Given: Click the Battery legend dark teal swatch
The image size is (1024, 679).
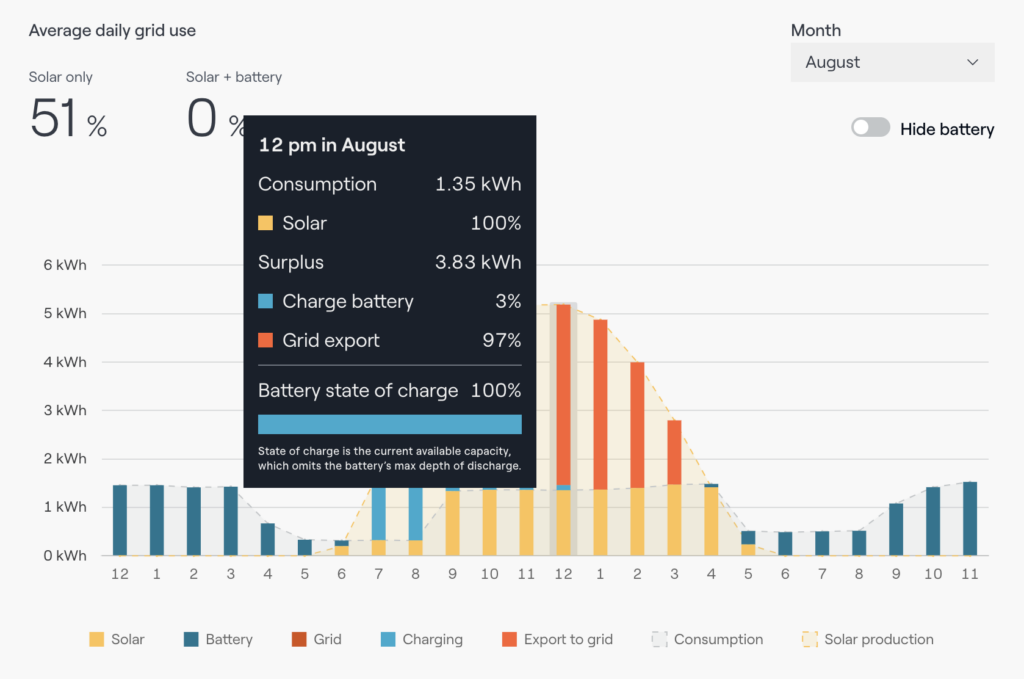Looking at the screenshot, I should (190, 639).
